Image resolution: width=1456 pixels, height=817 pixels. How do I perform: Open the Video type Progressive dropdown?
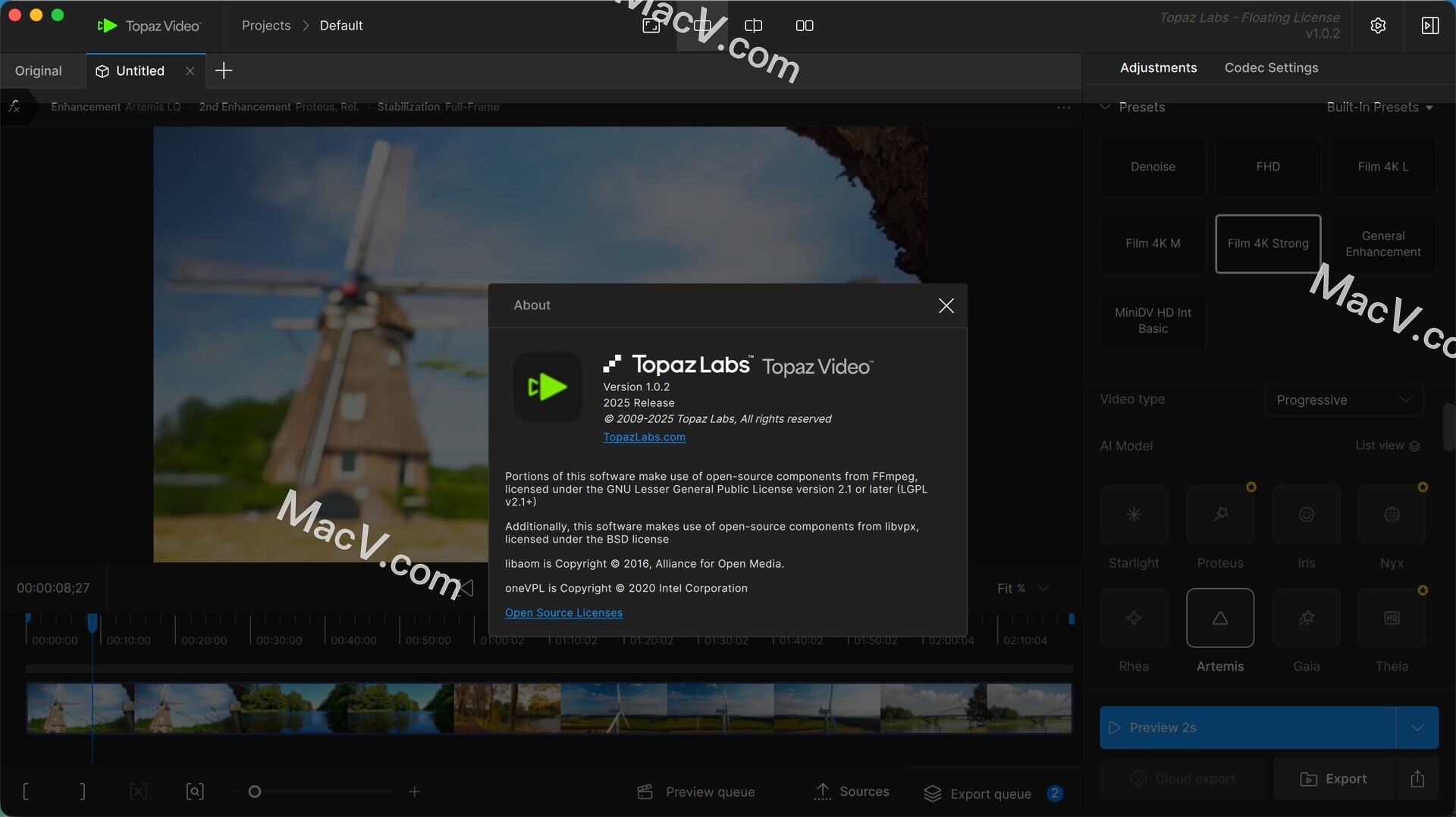(1343, 399)
